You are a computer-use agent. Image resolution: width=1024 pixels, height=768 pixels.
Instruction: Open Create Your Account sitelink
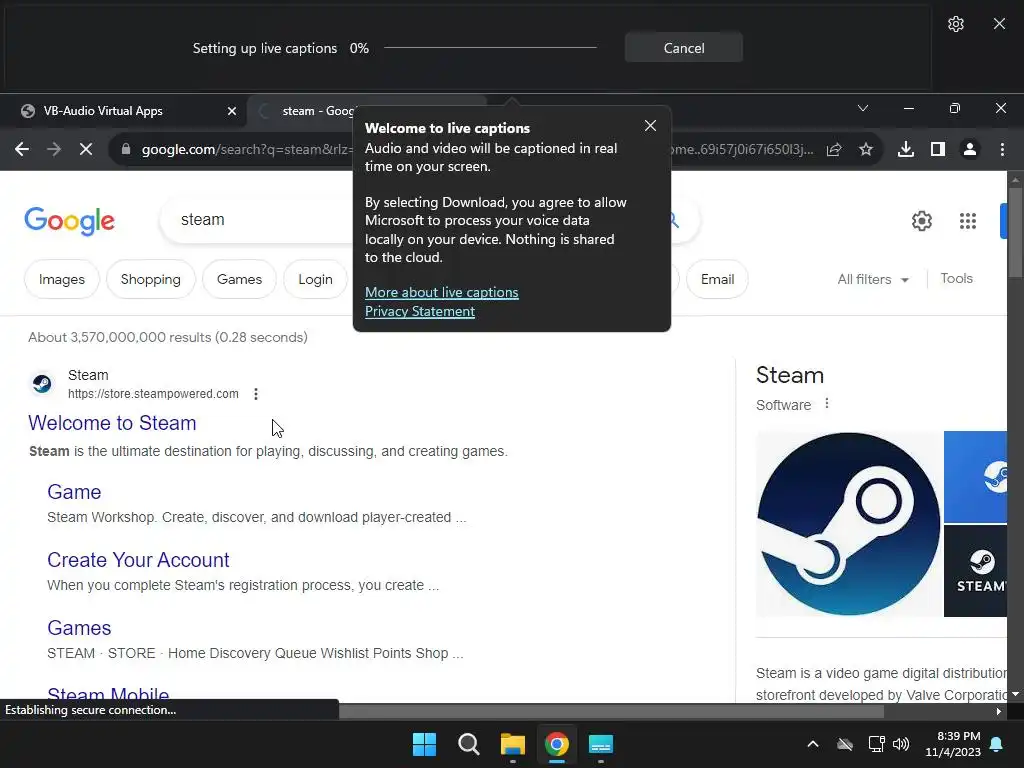[138, 560]
